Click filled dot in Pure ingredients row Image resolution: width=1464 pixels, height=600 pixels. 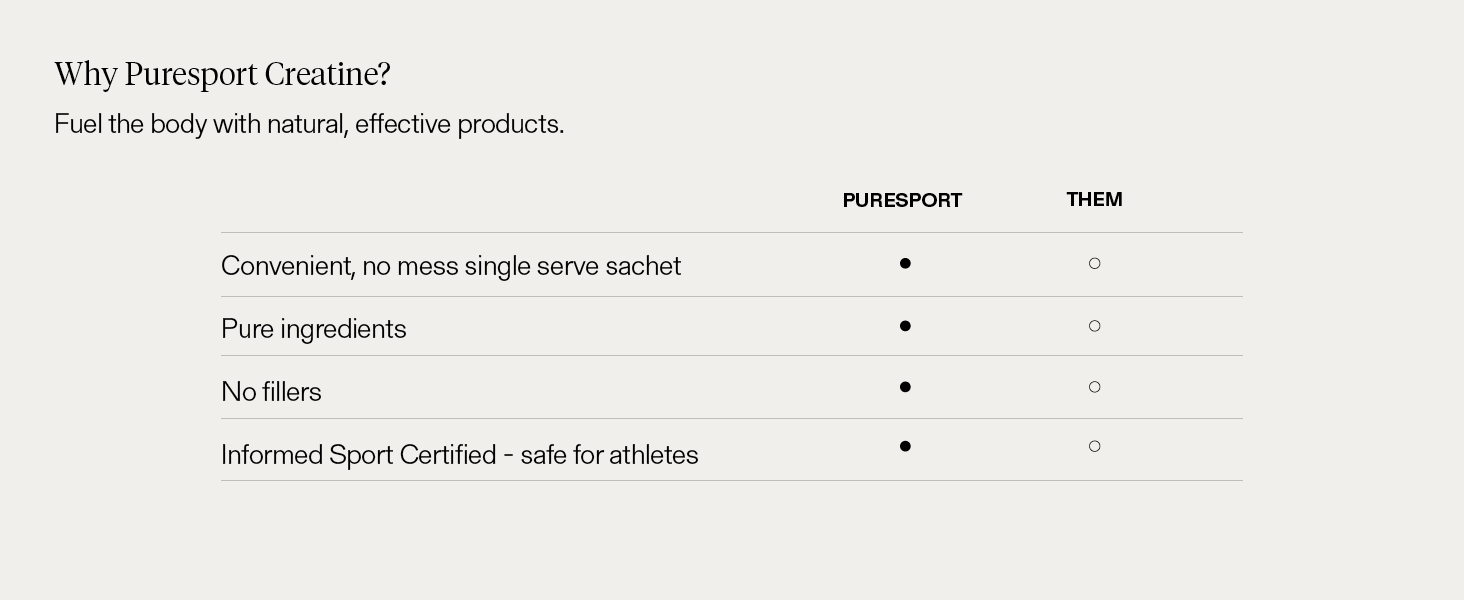(905, 326)
